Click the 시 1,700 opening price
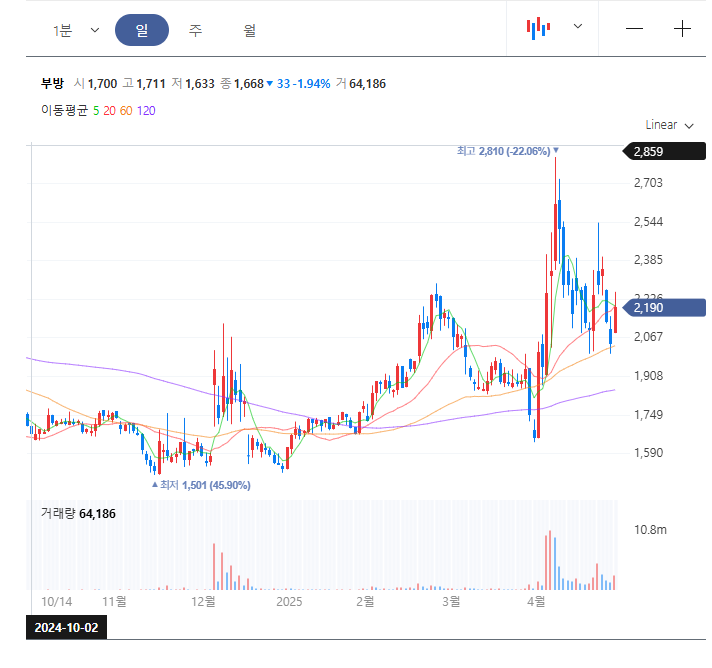The image size is (712, 668). [96, 84]
